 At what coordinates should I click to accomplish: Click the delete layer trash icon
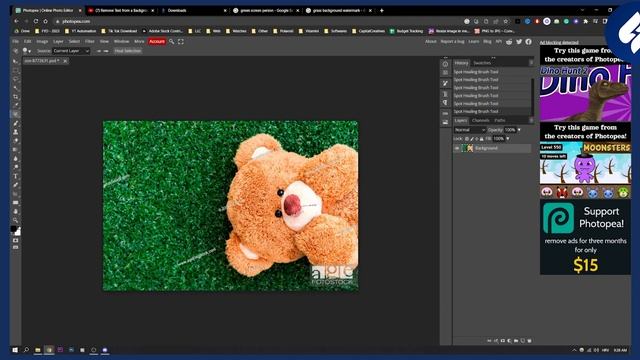click(x=529, y=340)
